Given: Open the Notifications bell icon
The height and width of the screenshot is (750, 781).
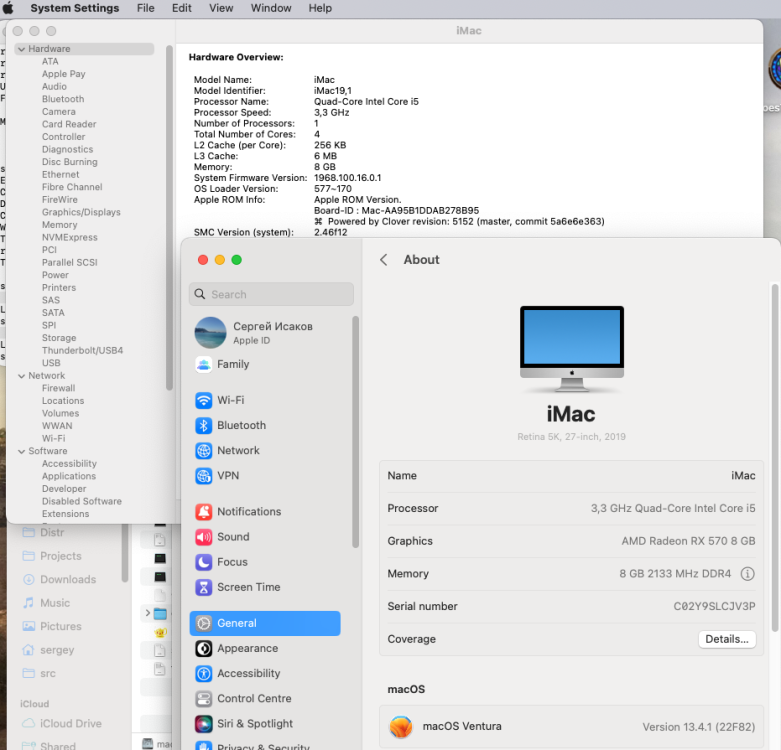Looking at the screenshot, I should coord(203,512).
